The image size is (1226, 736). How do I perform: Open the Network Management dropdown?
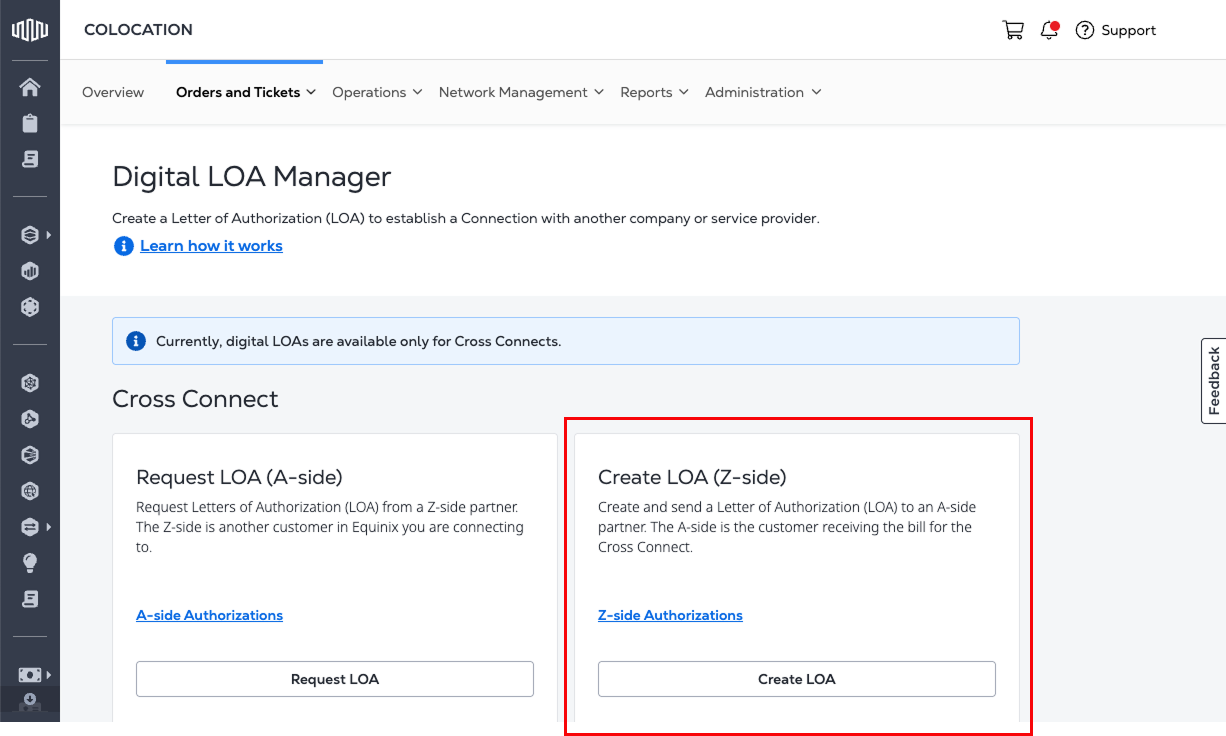[521, 92]
